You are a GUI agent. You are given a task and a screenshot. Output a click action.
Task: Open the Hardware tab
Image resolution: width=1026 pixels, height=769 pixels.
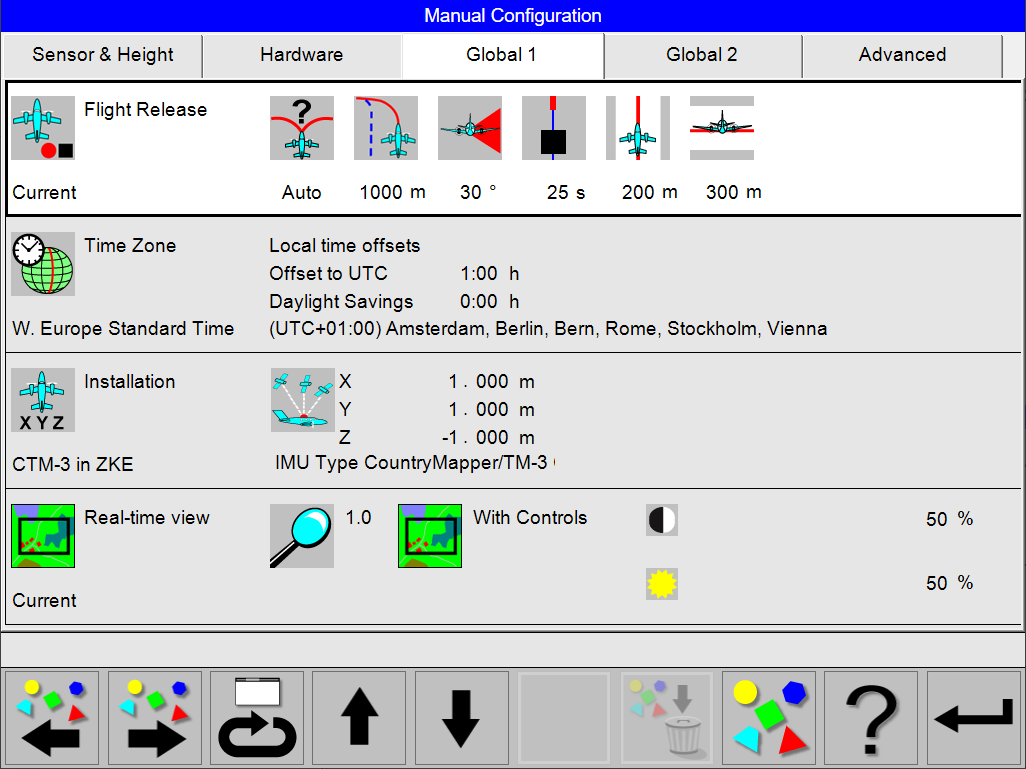tap(302, 55)
